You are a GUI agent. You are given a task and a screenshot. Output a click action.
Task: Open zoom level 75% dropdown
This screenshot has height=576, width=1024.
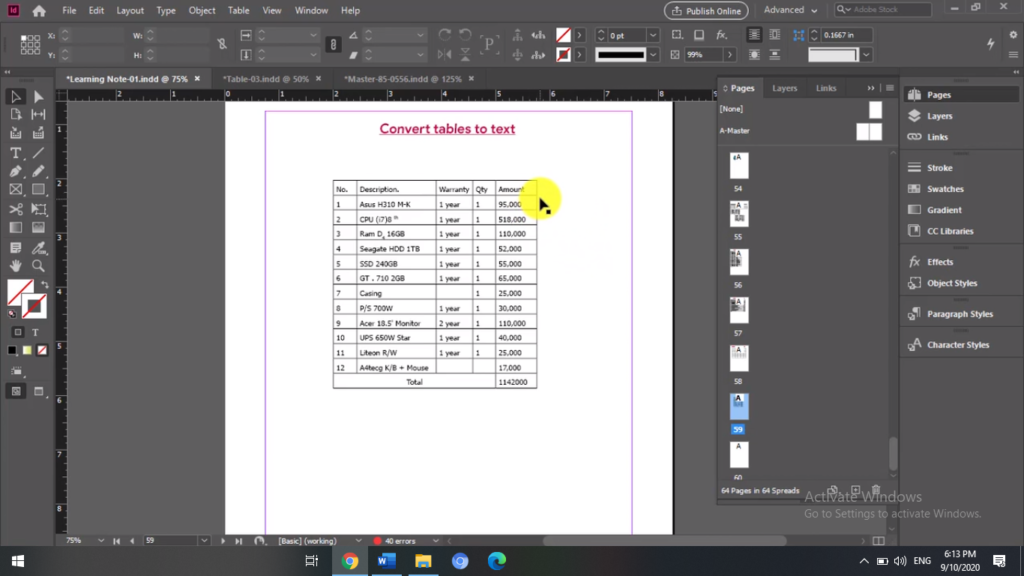click(x=101, y=541)
